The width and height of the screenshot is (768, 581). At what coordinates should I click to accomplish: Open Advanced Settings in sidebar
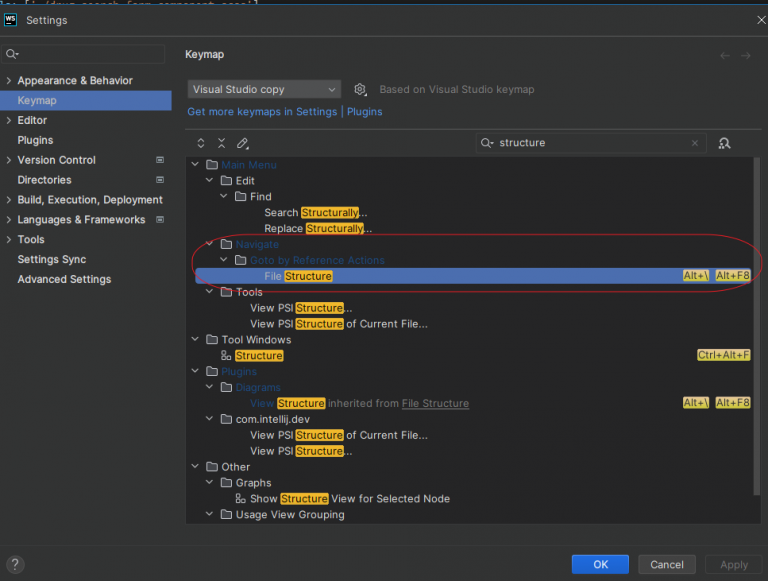(63, 279)
